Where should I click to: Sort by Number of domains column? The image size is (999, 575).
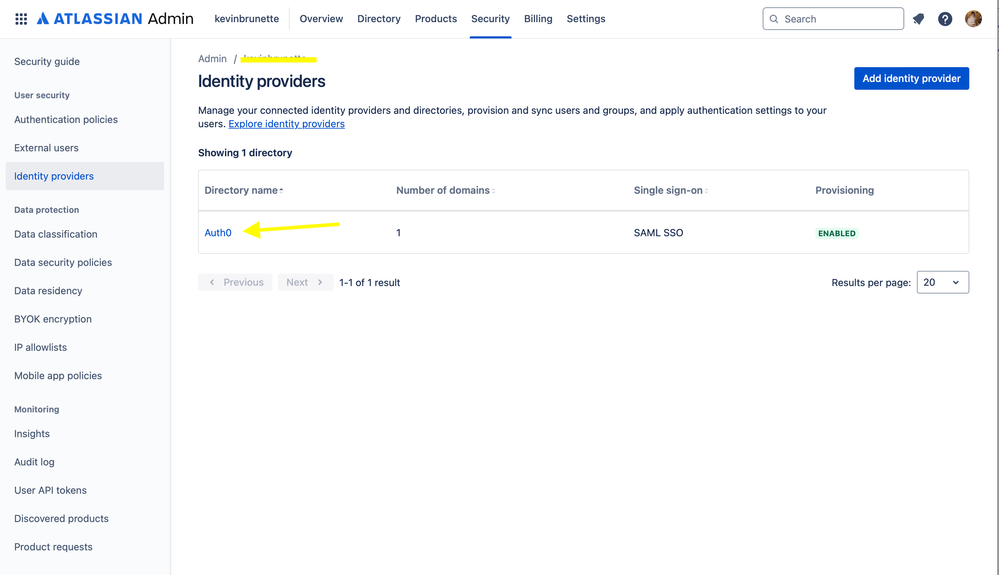click(445, 190)
